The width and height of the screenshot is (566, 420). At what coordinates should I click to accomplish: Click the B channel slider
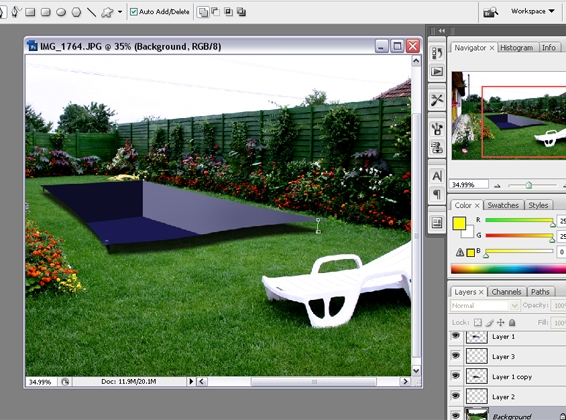point(519,251)
